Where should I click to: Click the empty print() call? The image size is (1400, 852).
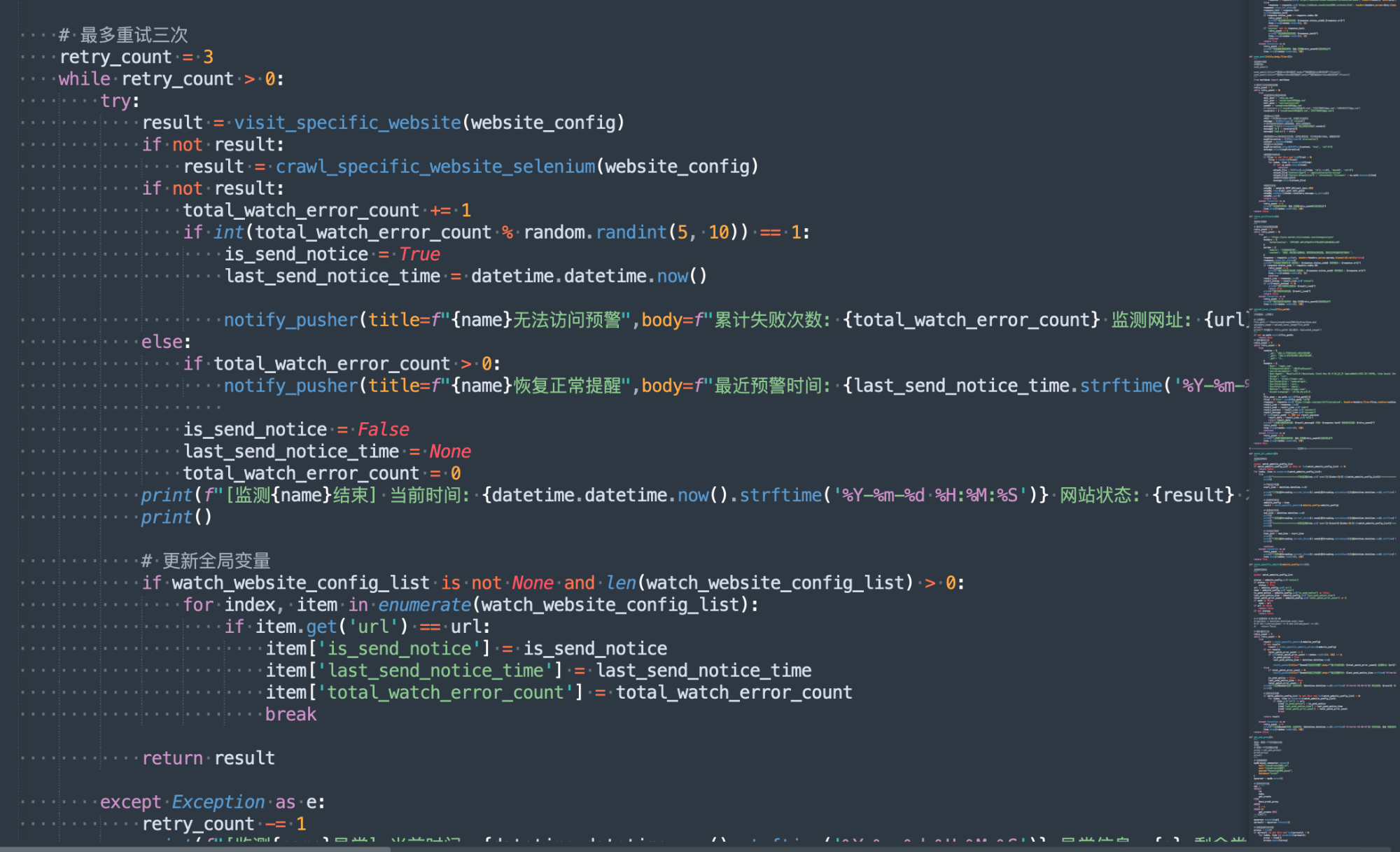coord(176,517)
